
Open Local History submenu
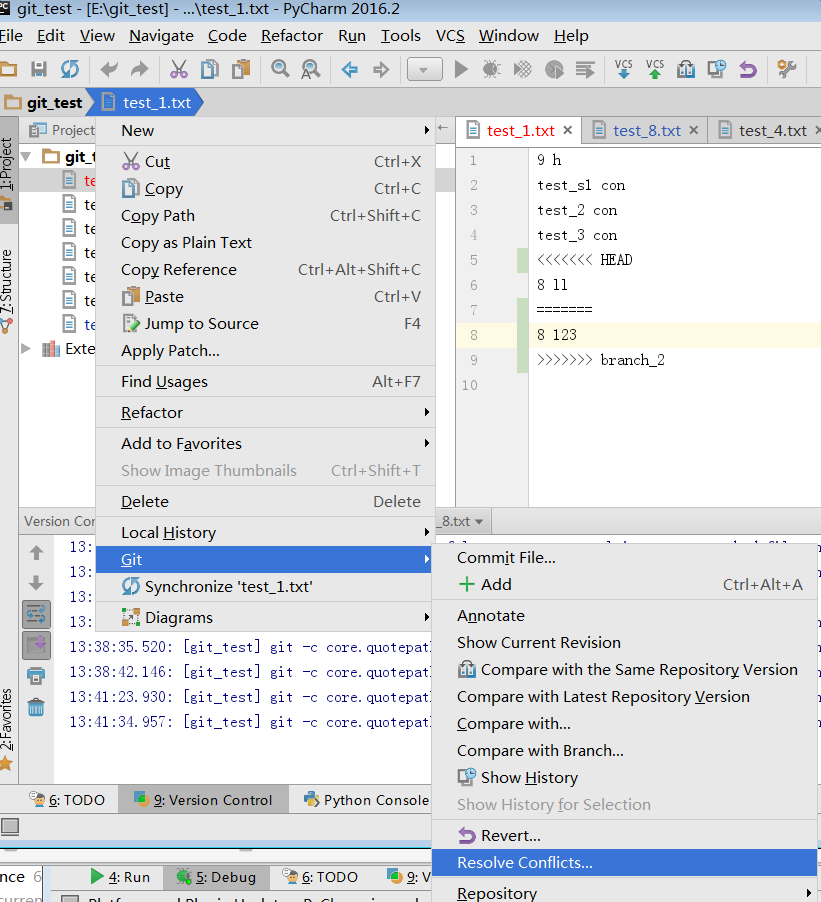click(264, 533)
